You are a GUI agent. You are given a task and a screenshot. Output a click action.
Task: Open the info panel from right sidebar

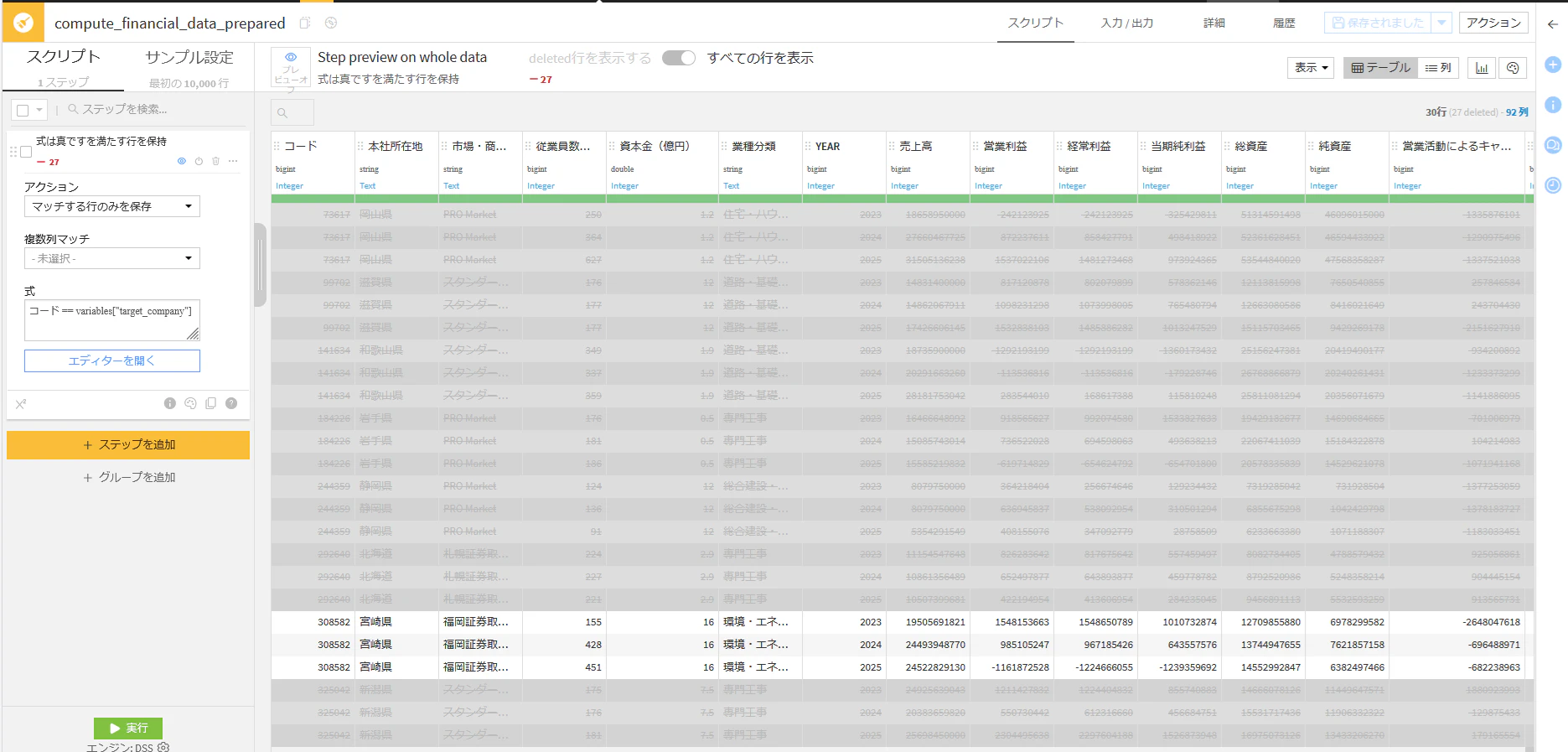[1553, 105]
